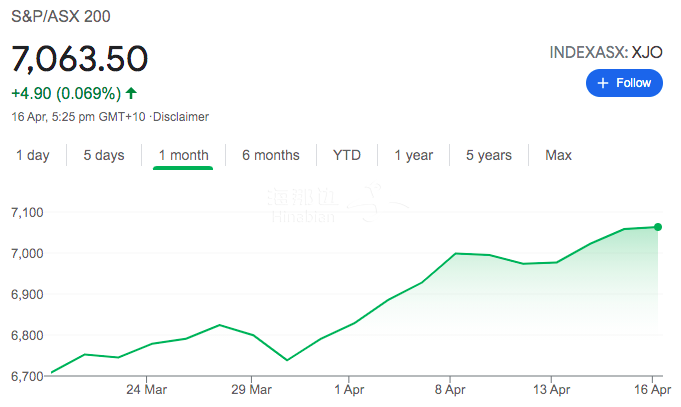The image size is (681, 407).
Task: Open the Disclaimer link
Action: coord(181,117)
